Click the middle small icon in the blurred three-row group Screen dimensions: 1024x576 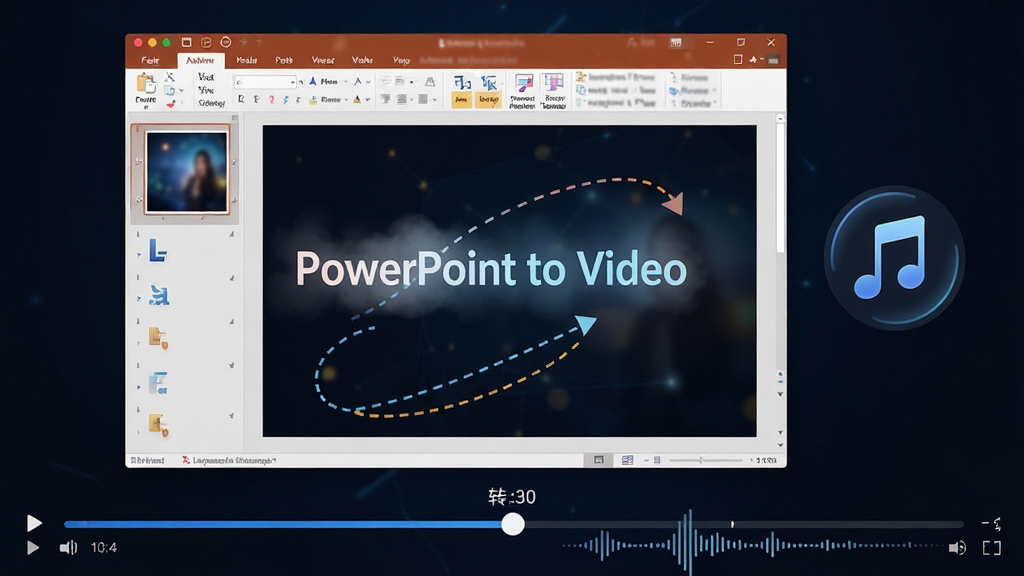(x=581, y=90)
